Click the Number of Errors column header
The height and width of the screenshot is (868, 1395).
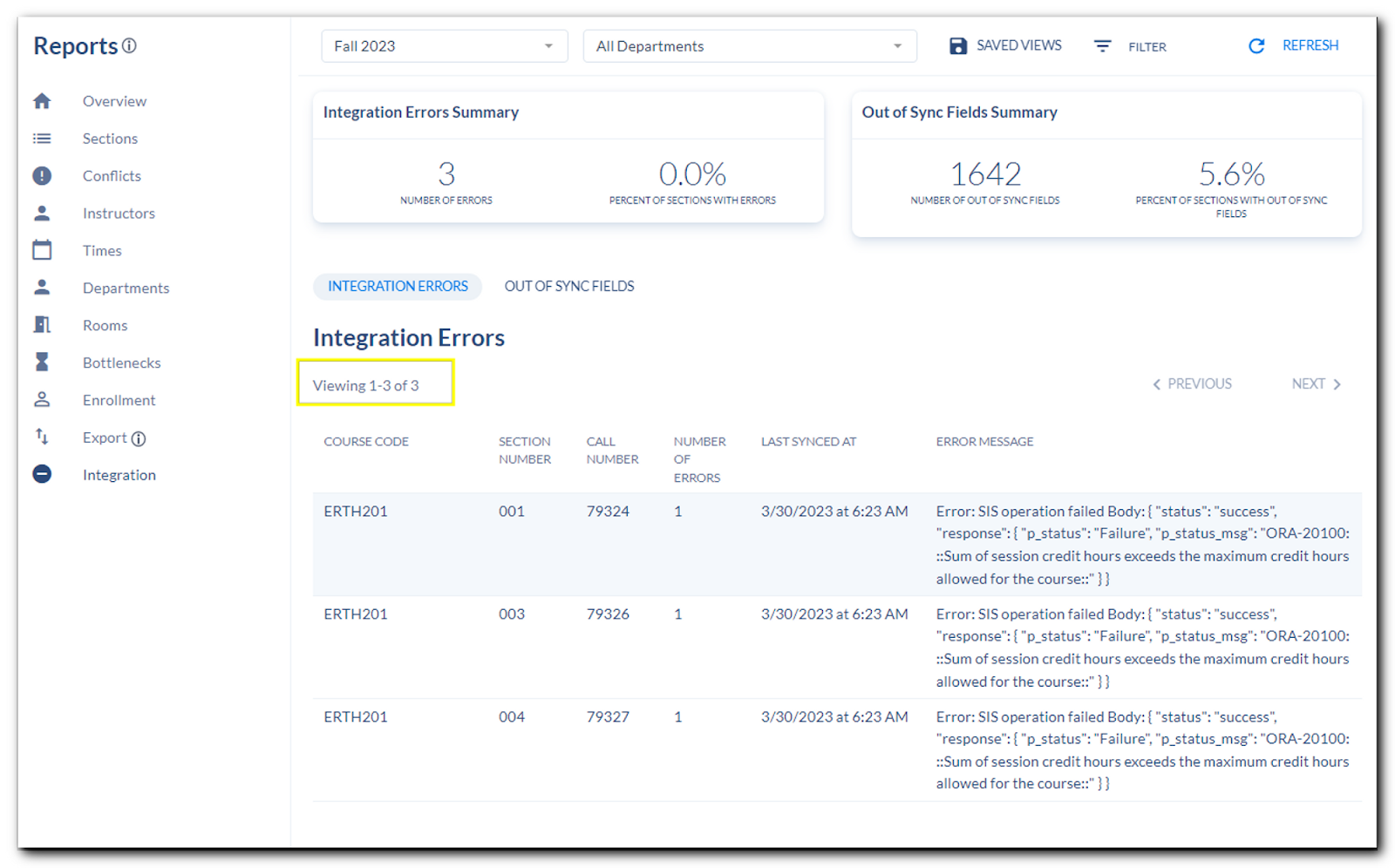tap(699, 459)
